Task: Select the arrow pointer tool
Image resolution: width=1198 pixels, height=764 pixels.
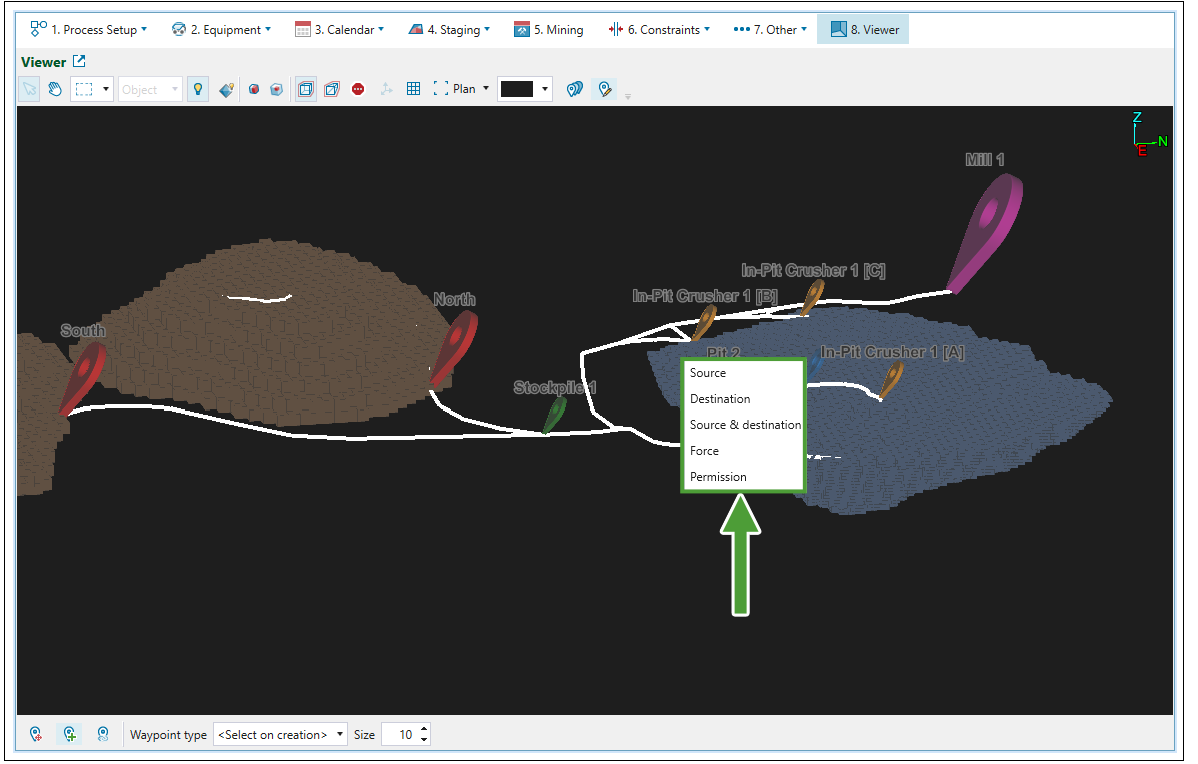Action: [30, 89]
